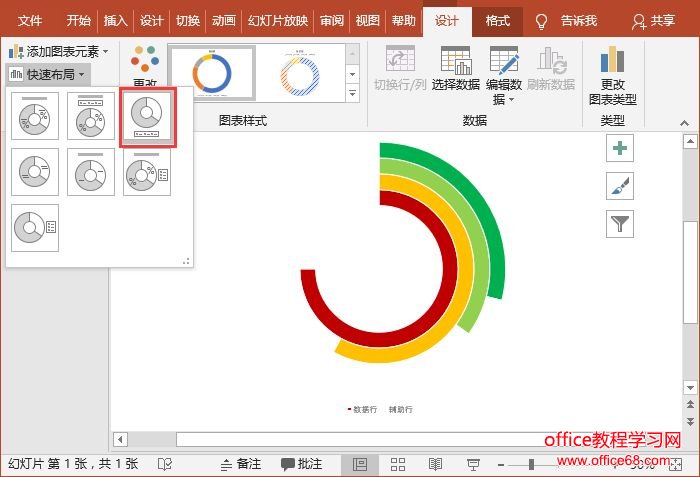Open chart styles paintbrush button
Screen dimensions: 700x477
tap(620, 186)
